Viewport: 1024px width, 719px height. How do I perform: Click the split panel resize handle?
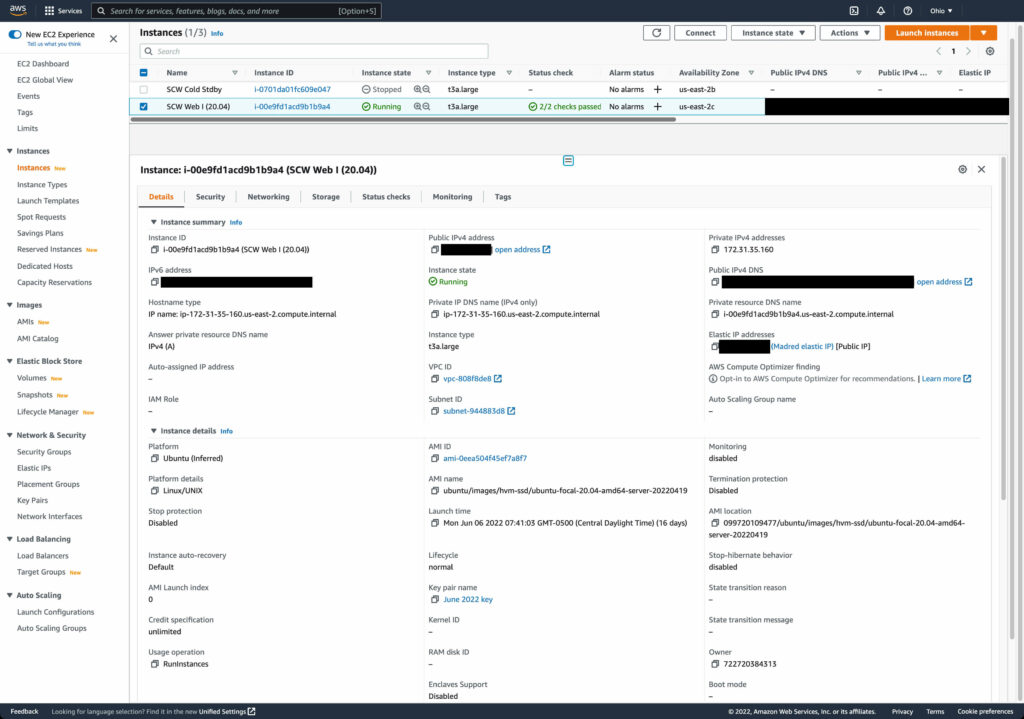[568, 161]
